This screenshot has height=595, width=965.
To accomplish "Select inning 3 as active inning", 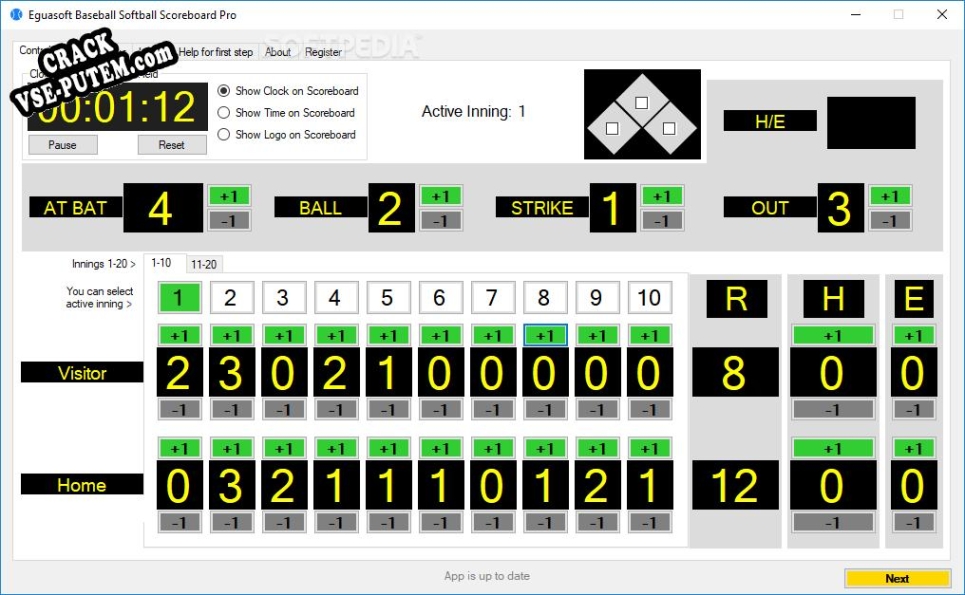I will tap(283, 298).
